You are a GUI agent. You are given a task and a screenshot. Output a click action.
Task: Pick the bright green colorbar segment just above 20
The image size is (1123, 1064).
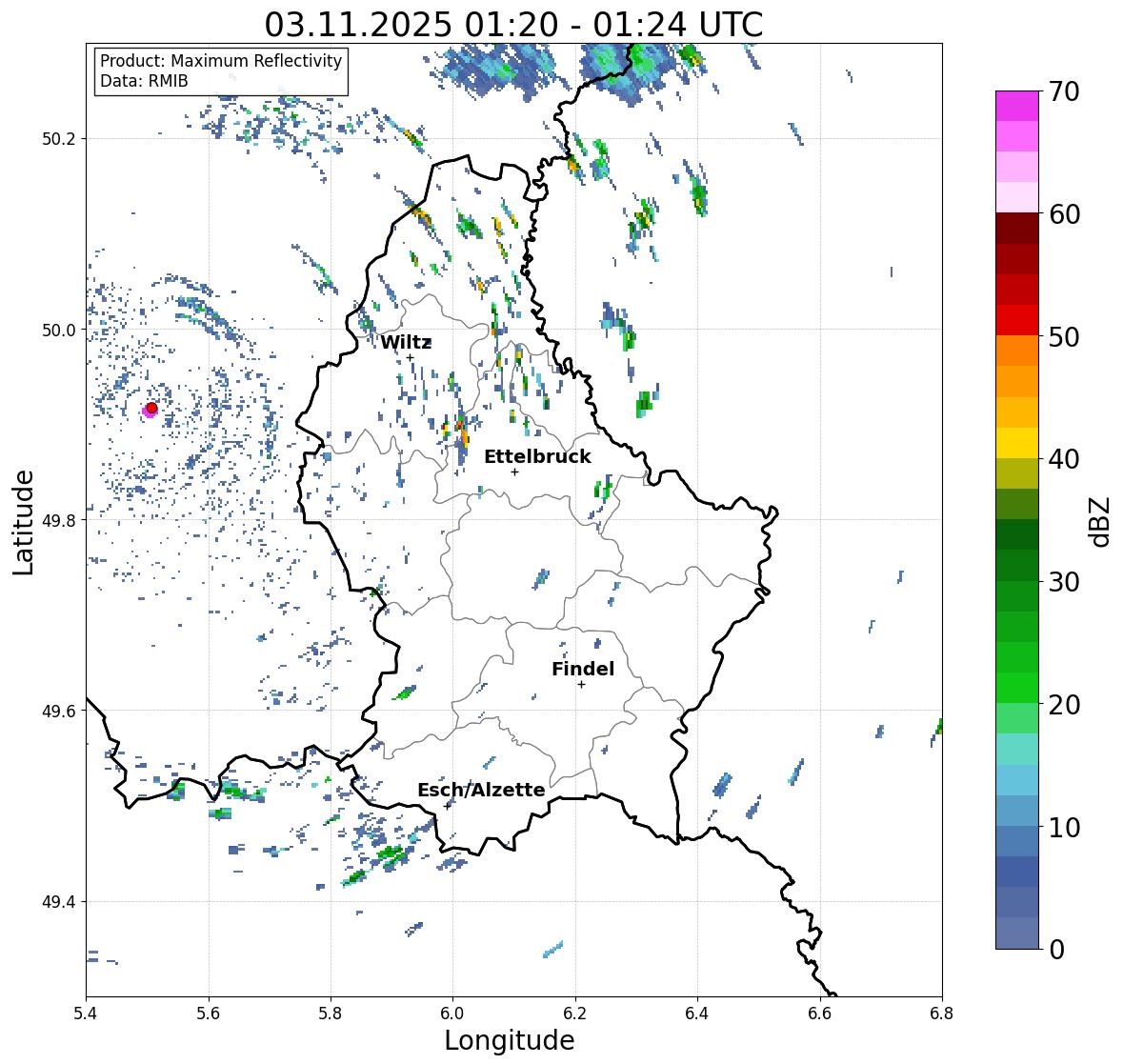click(1017, 688)
